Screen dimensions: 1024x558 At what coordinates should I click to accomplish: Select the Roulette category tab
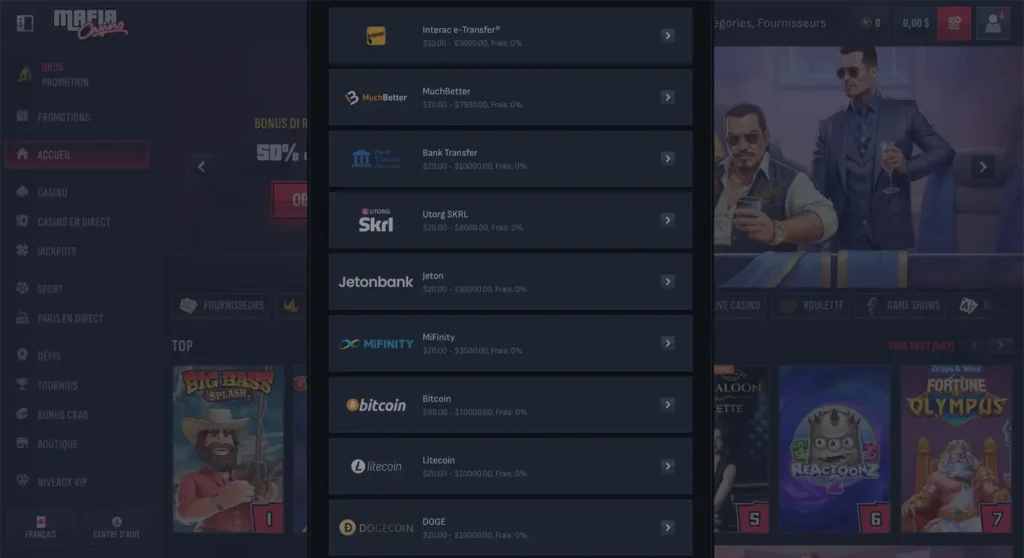click(x=812, y=305)
